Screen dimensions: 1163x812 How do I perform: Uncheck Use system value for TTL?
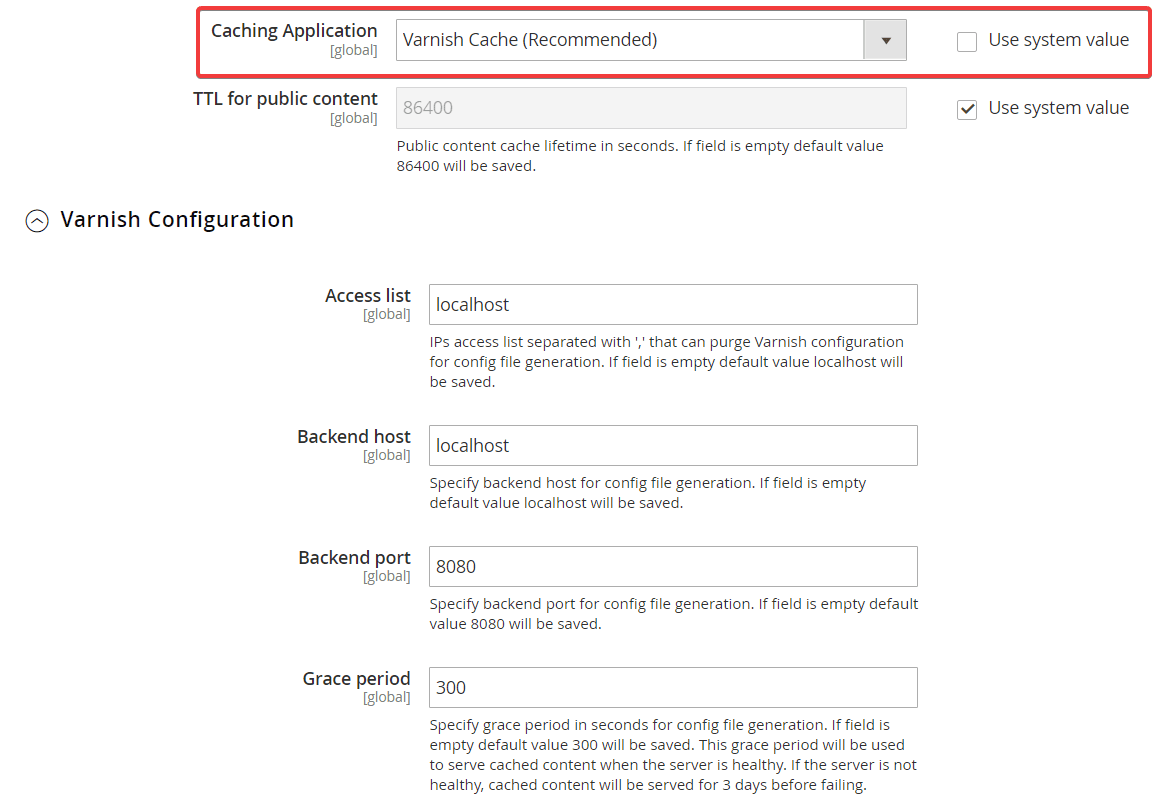(966, 110)
